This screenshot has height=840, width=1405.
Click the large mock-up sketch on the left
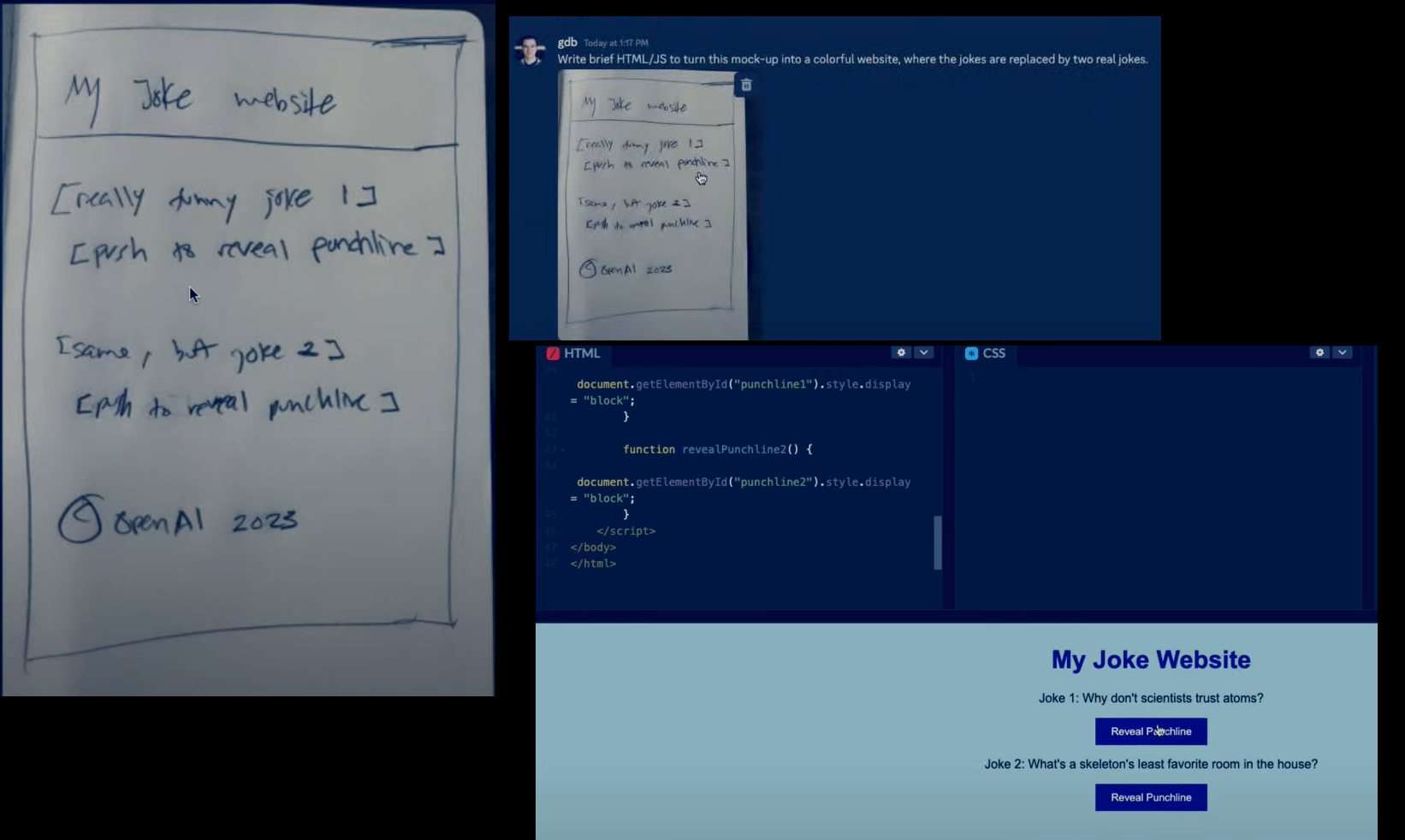247,351
